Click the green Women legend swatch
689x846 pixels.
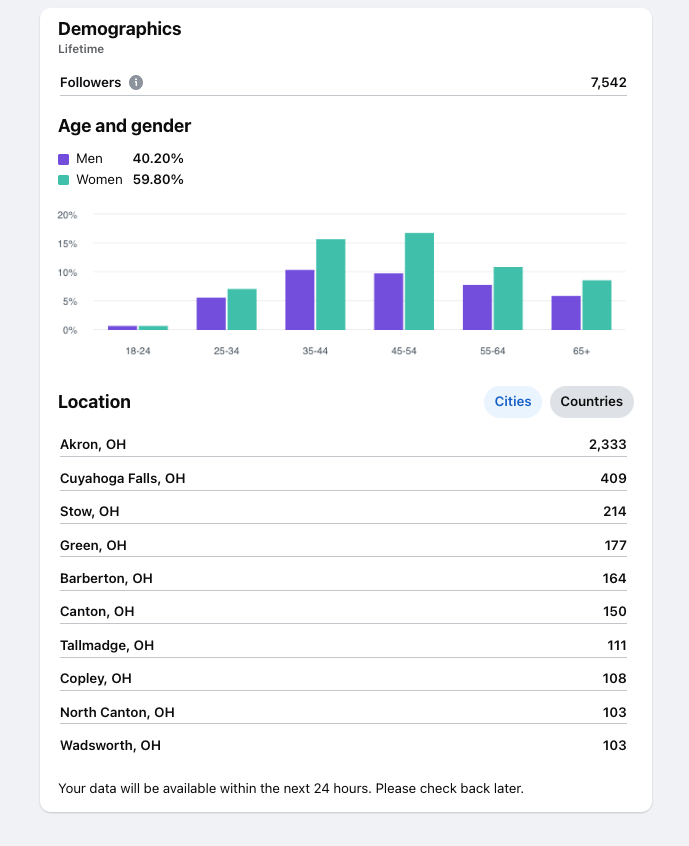[64, 180]
